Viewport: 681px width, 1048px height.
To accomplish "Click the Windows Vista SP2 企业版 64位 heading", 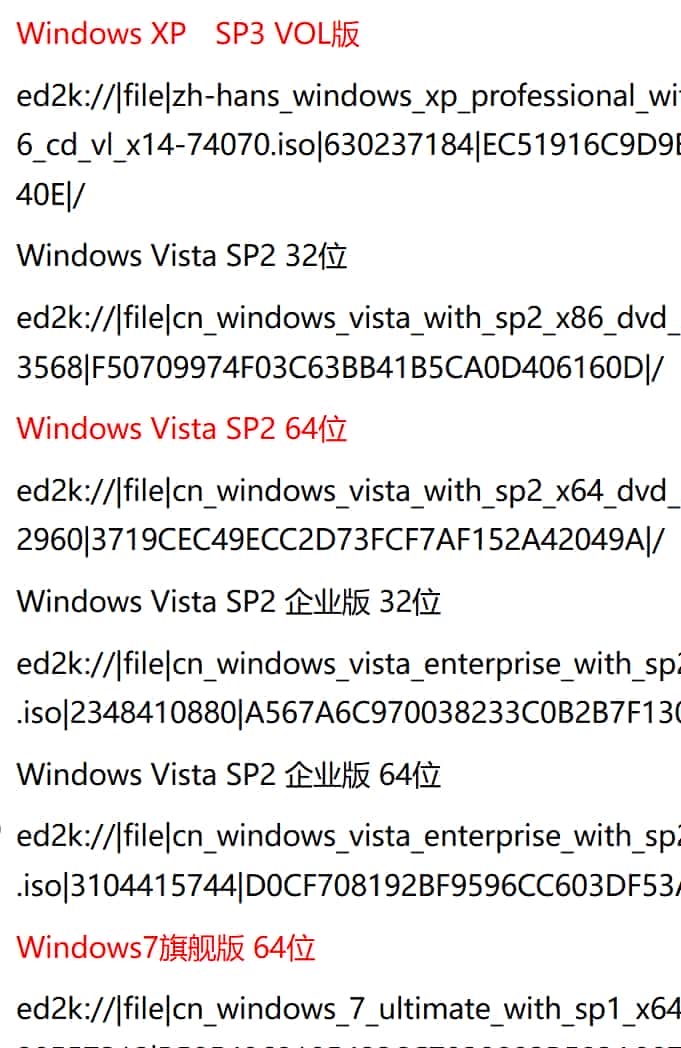I will (229, 775).
